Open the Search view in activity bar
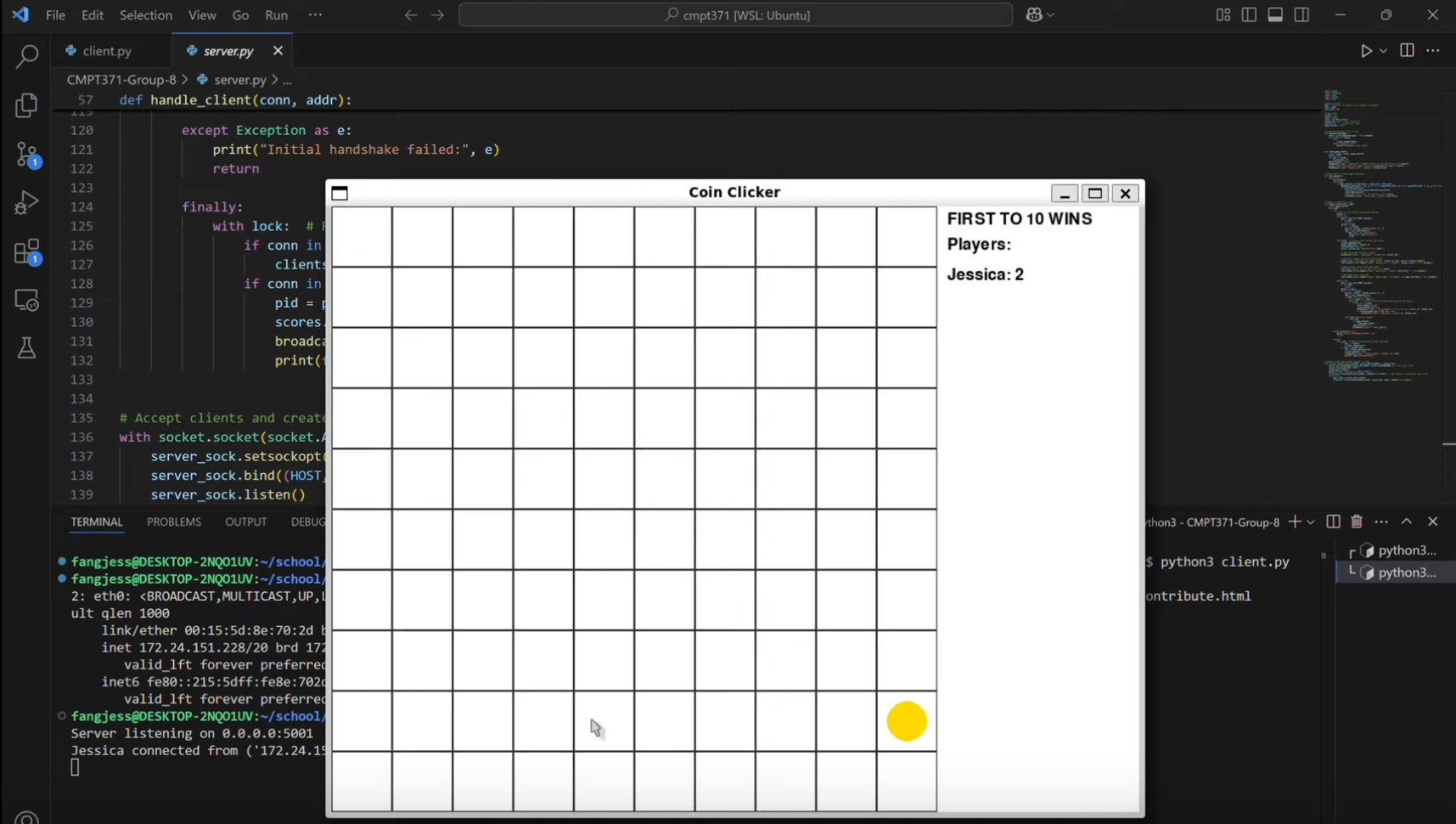The image size is (1456, 824). point(26,57)
